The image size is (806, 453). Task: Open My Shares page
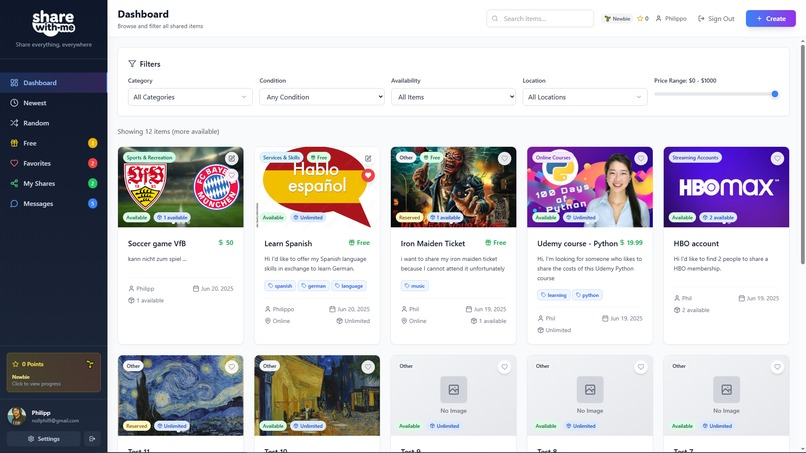(53, 183)
